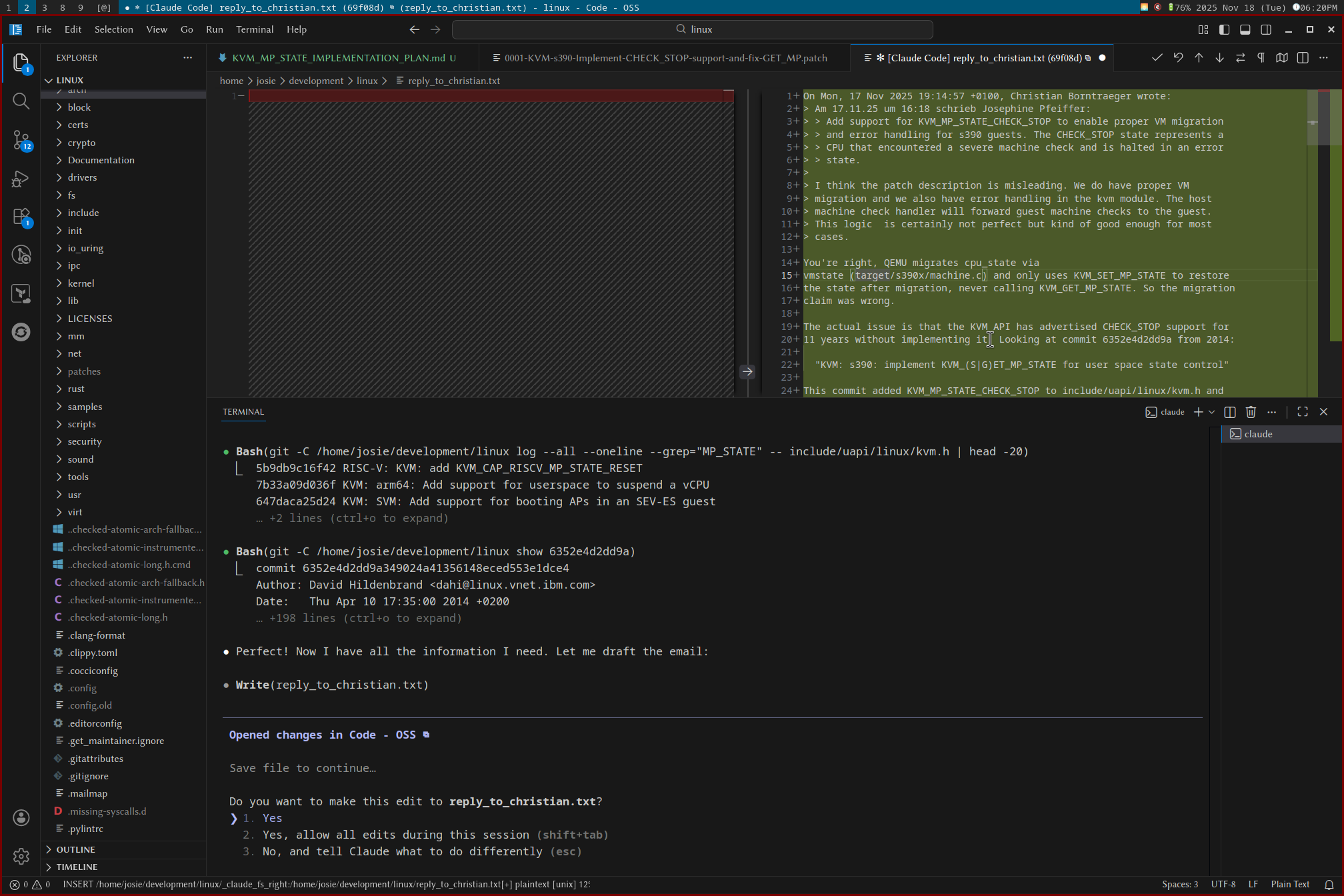Switch to KVM_MP_STATE_IMPLEMENTATION_PLAN.md tab
This screenshot has height=896, width=1344.
pos(338,58)
